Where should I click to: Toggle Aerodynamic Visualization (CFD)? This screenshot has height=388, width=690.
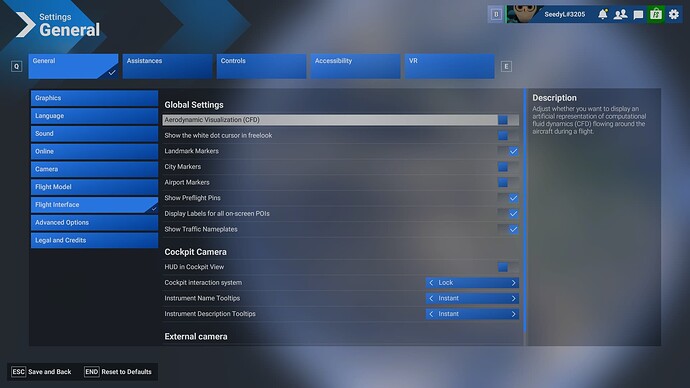point(508,120)
